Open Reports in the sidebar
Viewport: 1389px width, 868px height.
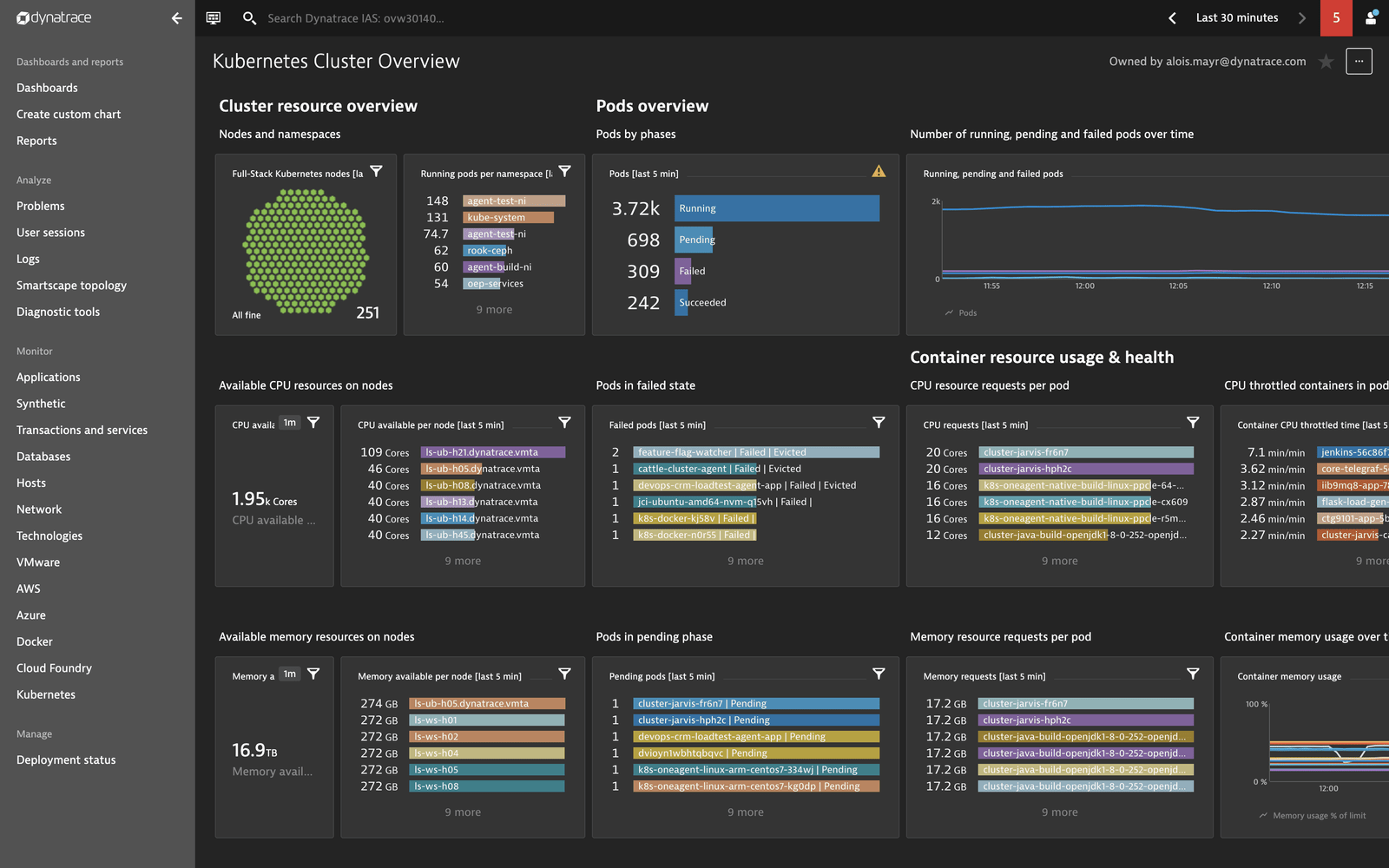[36, 141]
